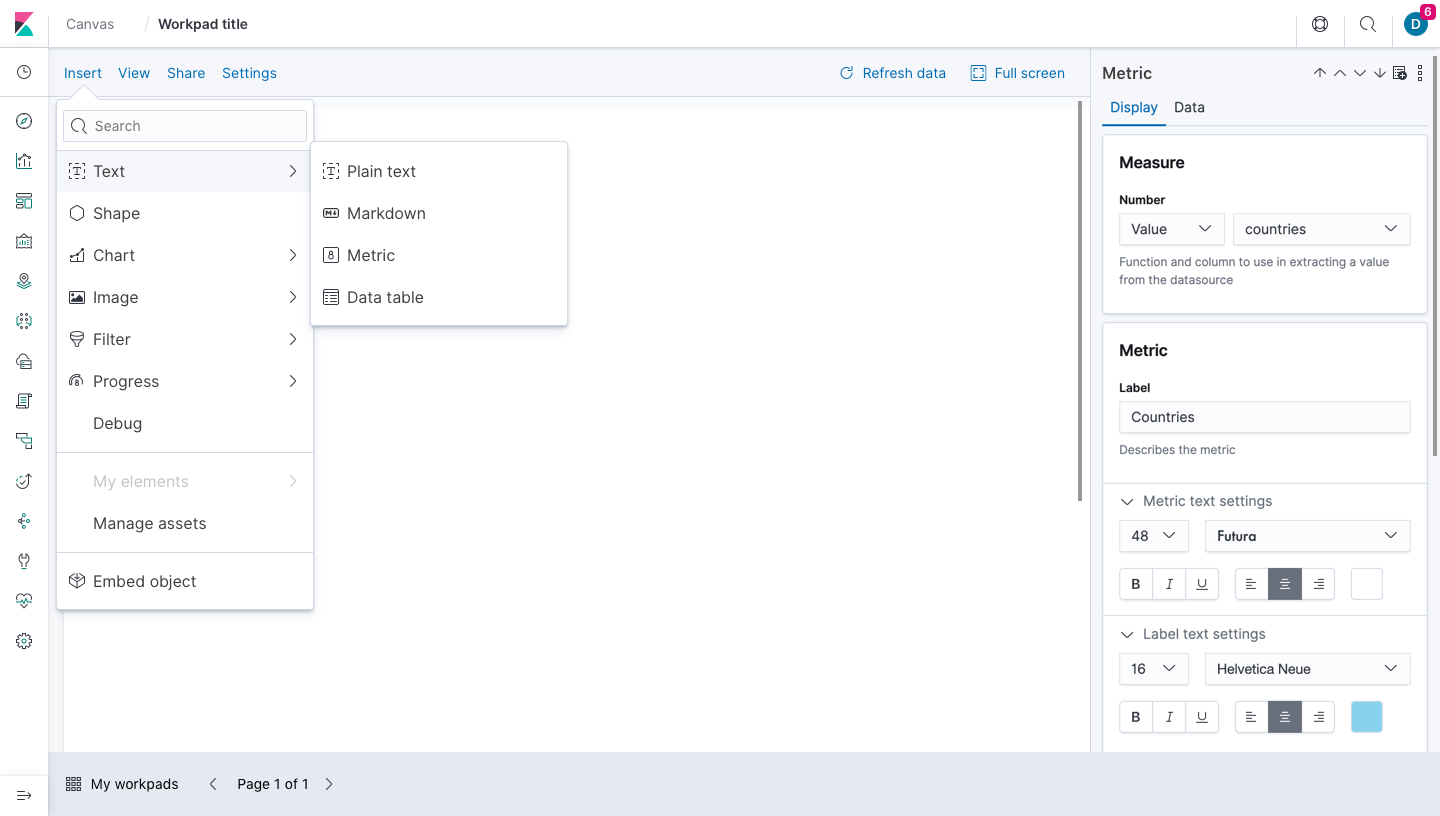Viewport: 1440px width, 816px height.
Task: Open the countries column dropdown
Action: (1322, 229)
